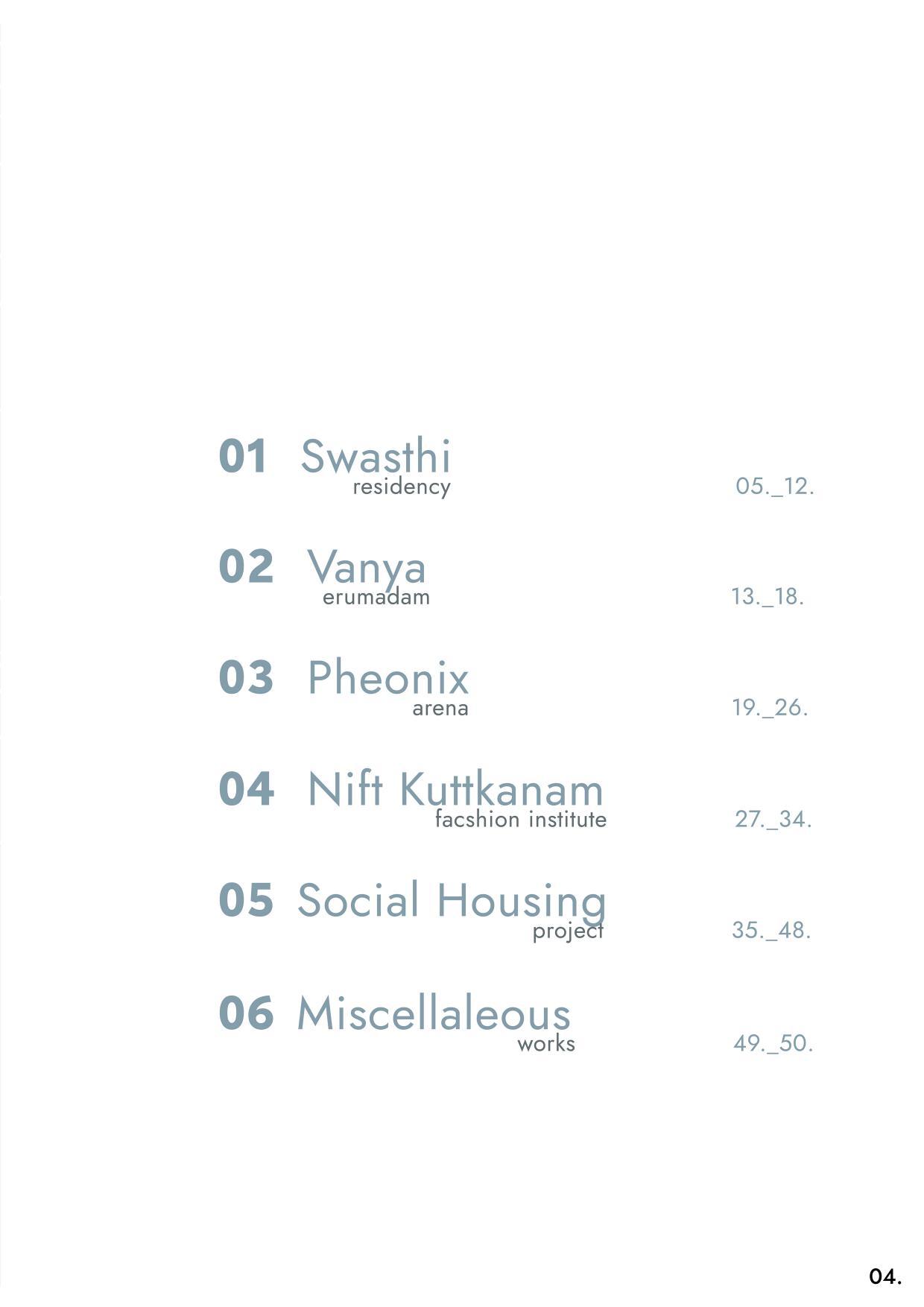The width and height of the screenshot is (924, 1307).
Task: Click the facshion institute subtitle
Action: pos(521,820)
